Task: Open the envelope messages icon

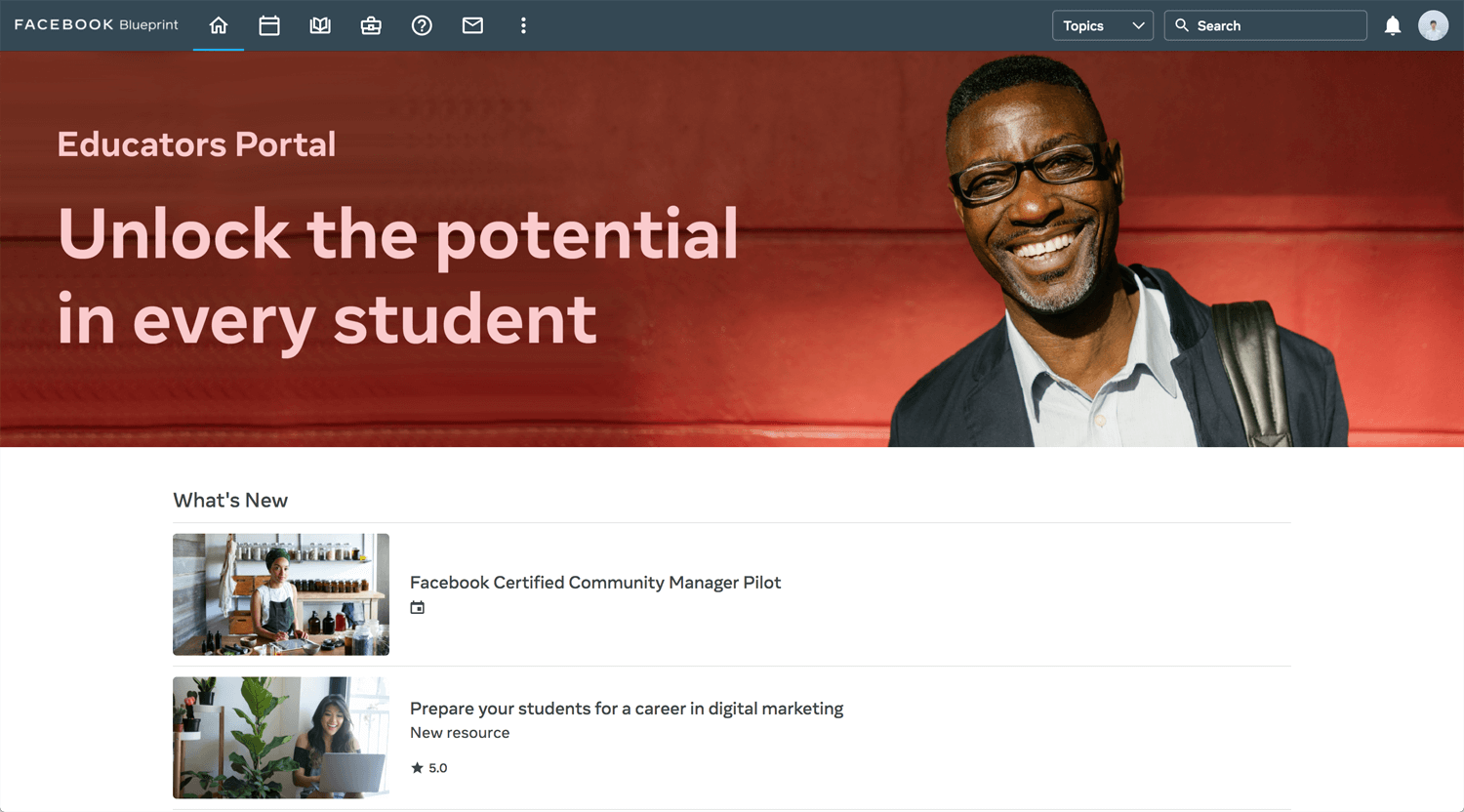Action: coord(472,25)
